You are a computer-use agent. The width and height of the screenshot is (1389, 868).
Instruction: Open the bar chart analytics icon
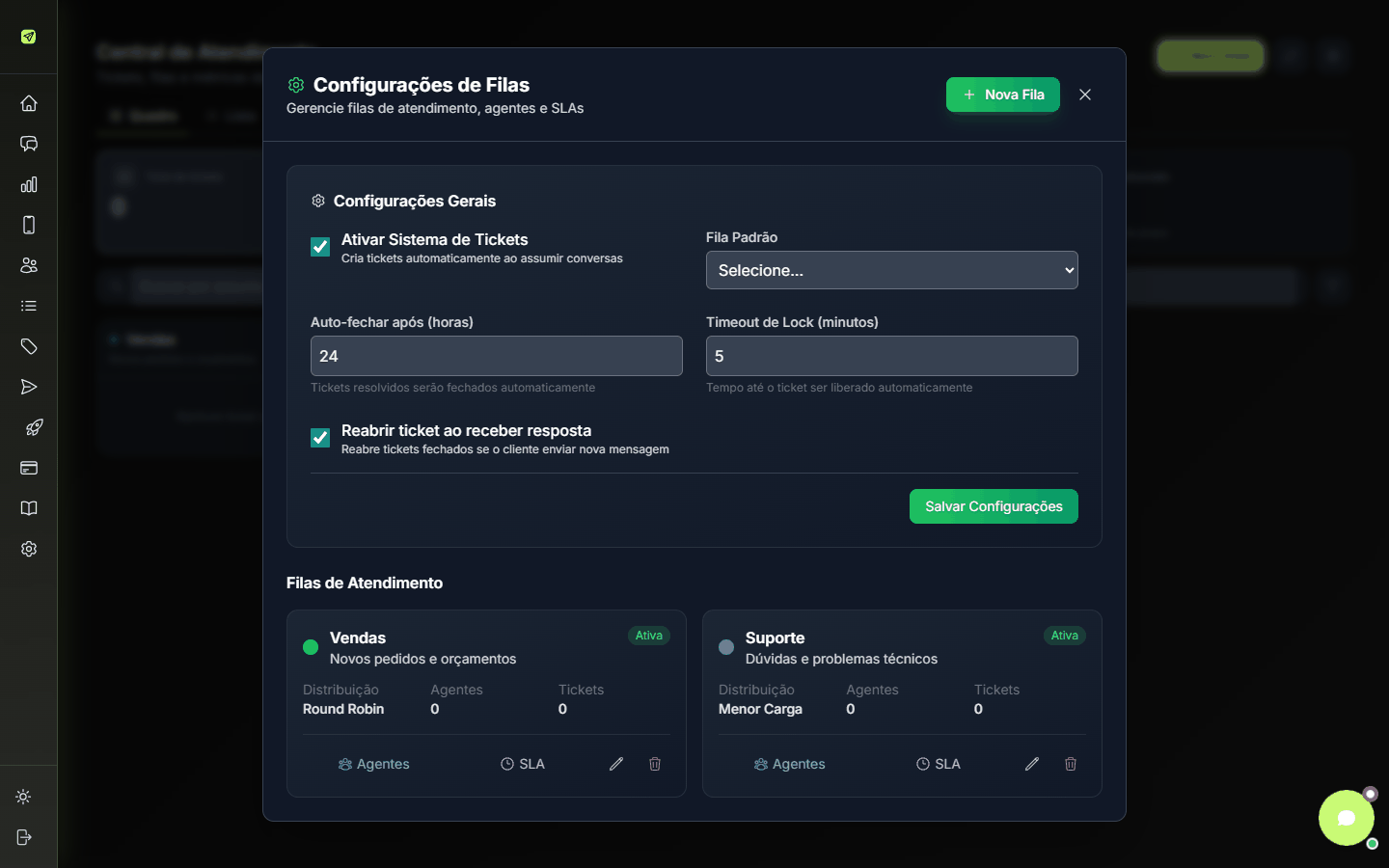(x=29, y=184)
